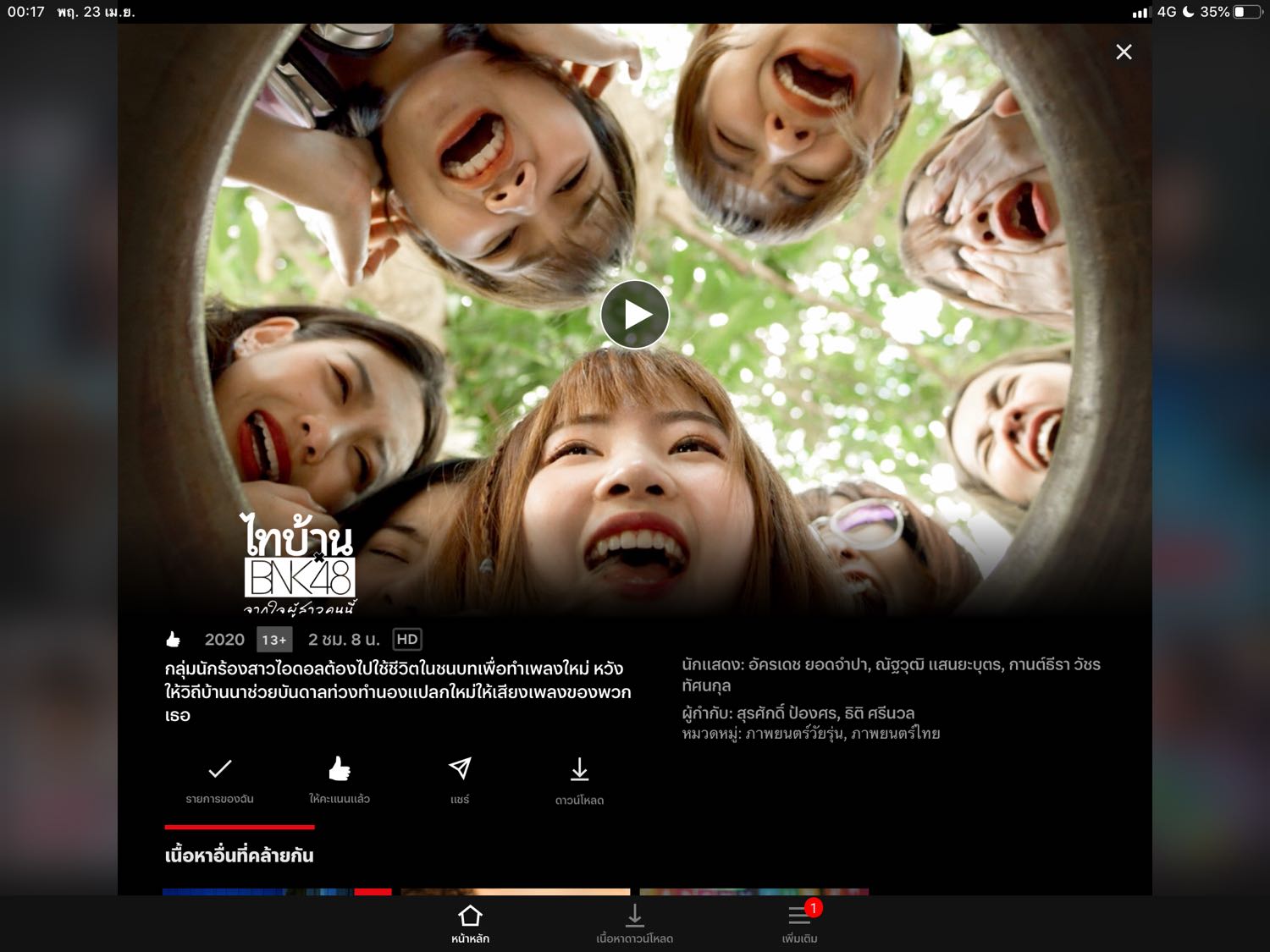Open ภาพยนตร์วัยรุ่น genre link
The width and height of the screenshot is (1270, 952).
[x=795, y=734]
